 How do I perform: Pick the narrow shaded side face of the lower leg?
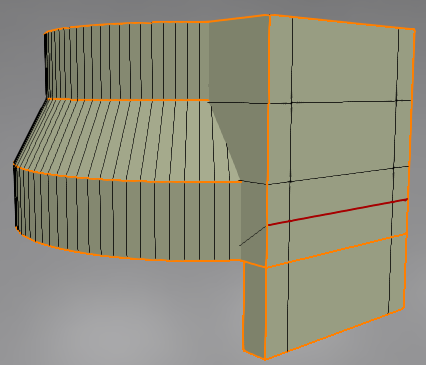(x=254, y=310)
